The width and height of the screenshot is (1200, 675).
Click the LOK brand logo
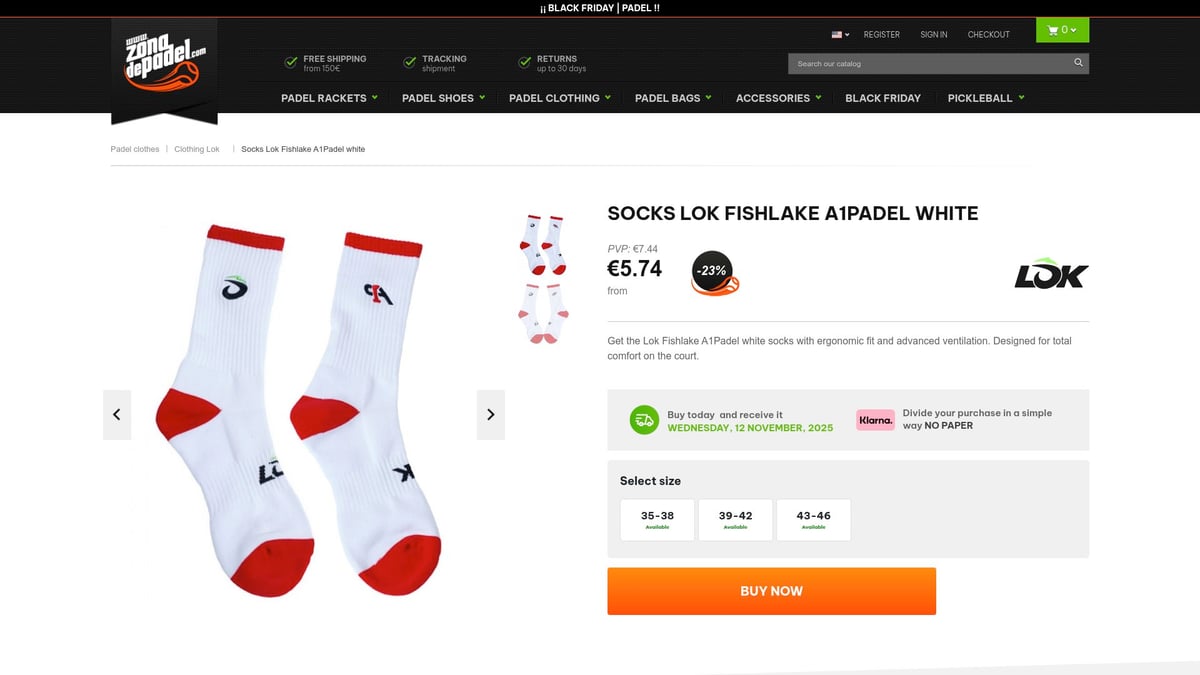click(1051, 273)
